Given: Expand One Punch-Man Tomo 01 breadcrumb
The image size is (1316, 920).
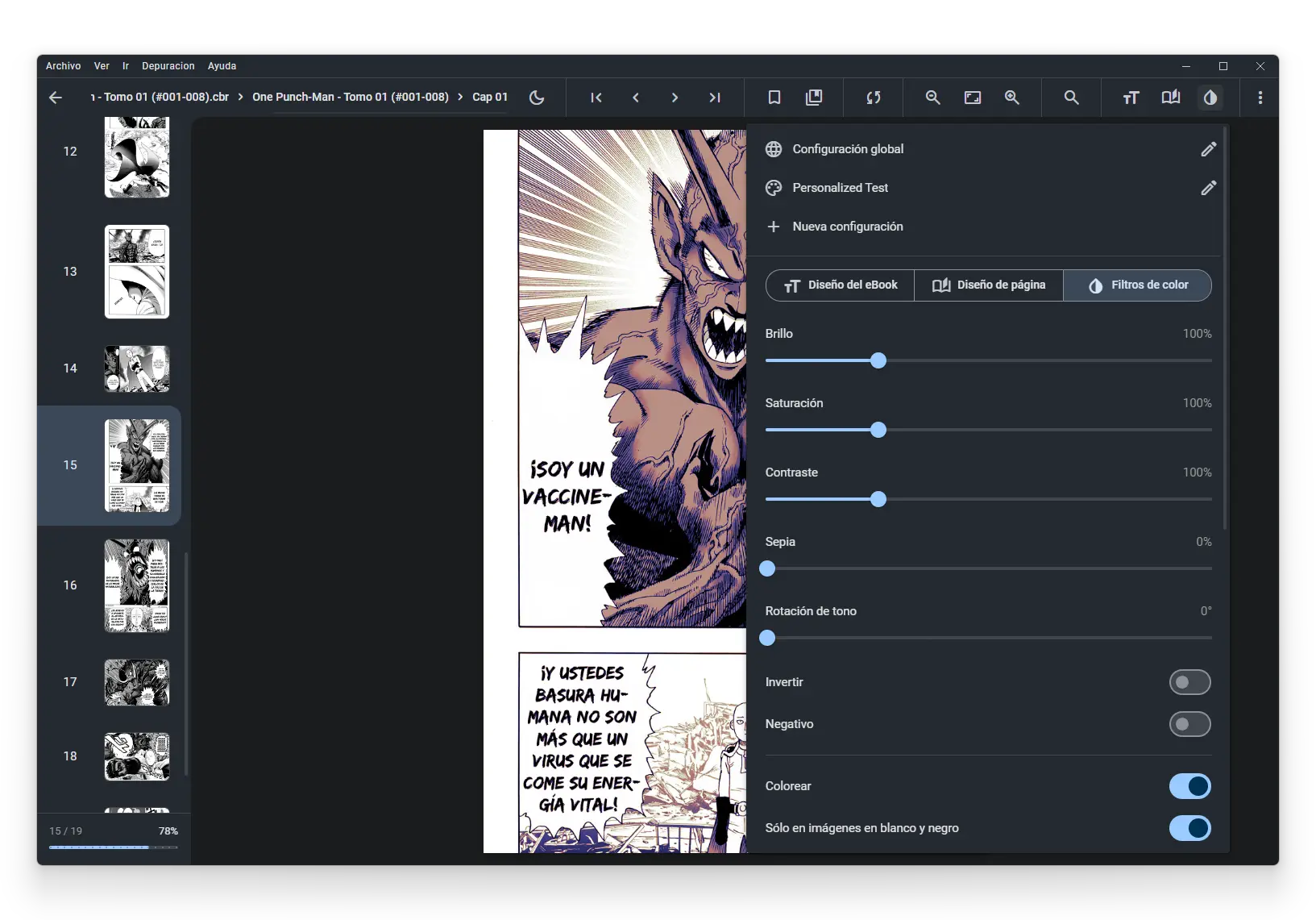Looking at the screenshot, I should (351, 97).
